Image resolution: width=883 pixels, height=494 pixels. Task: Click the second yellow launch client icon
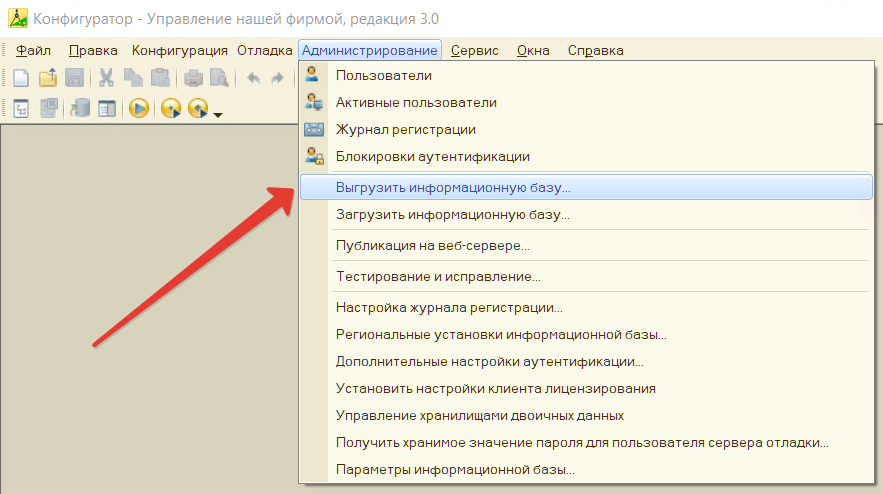(x=198, y=108)
